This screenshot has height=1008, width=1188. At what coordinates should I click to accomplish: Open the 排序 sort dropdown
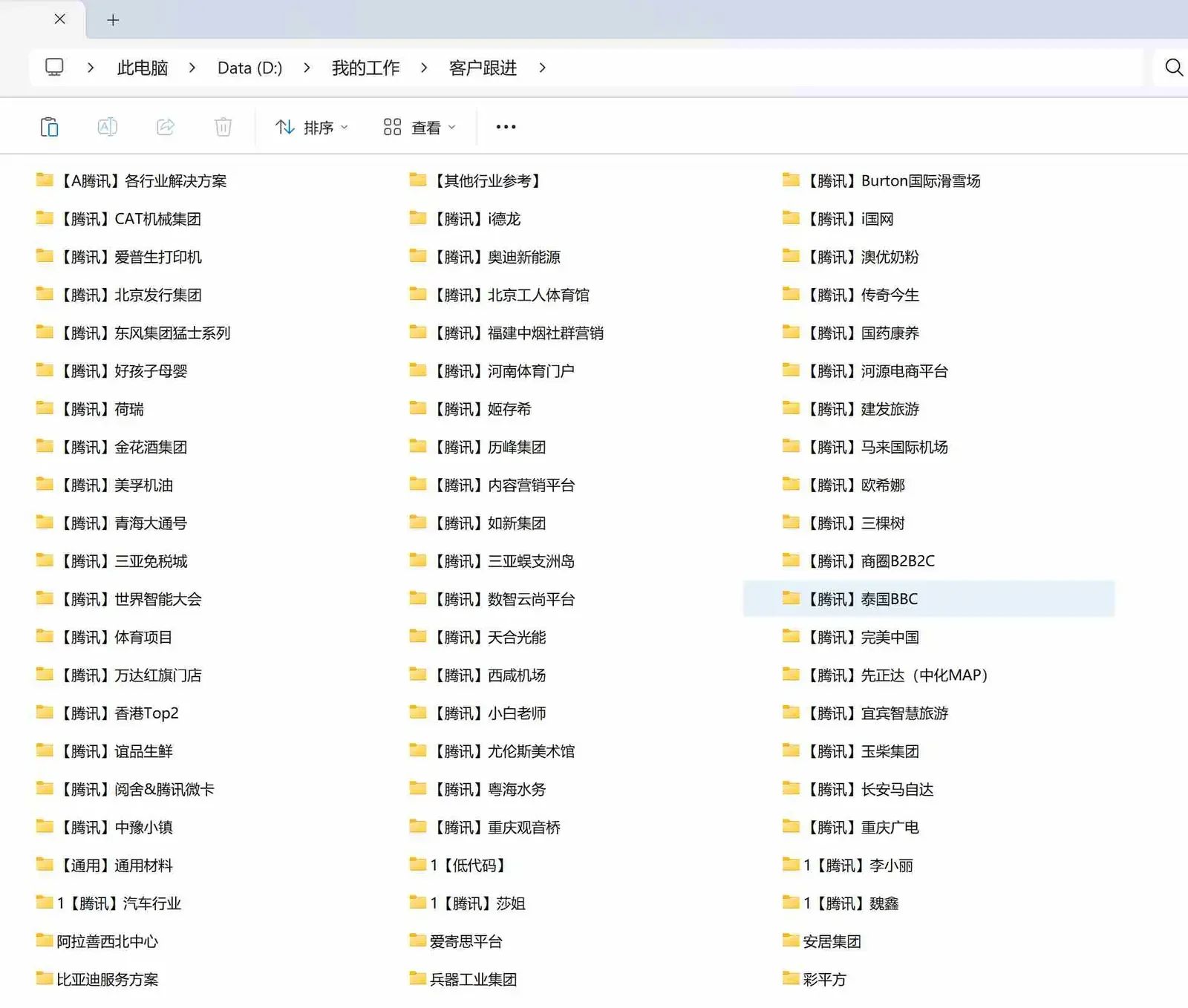pos(311,128)
